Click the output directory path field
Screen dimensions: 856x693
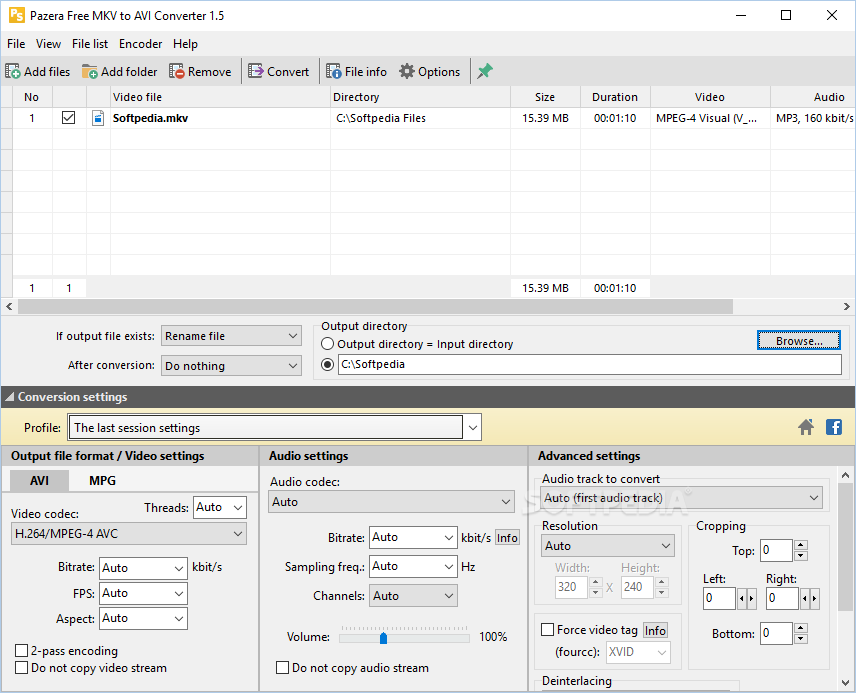(590, 364)
